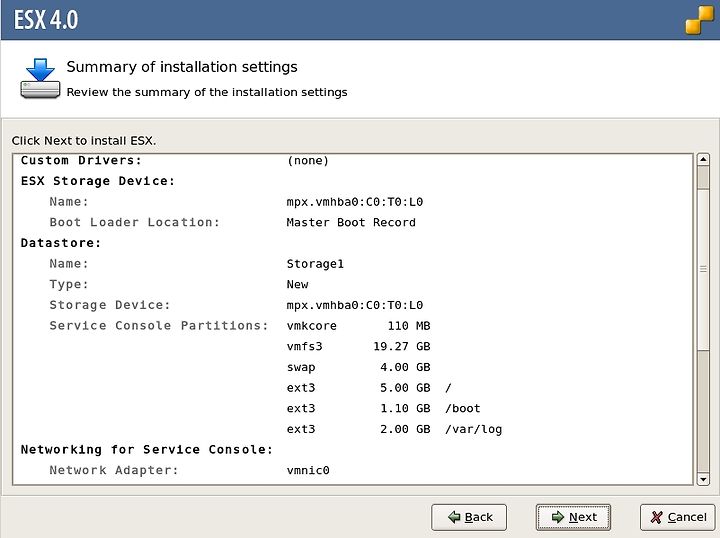
Task: Click the 'Network Adapter:' label
Action: (113, 470)
